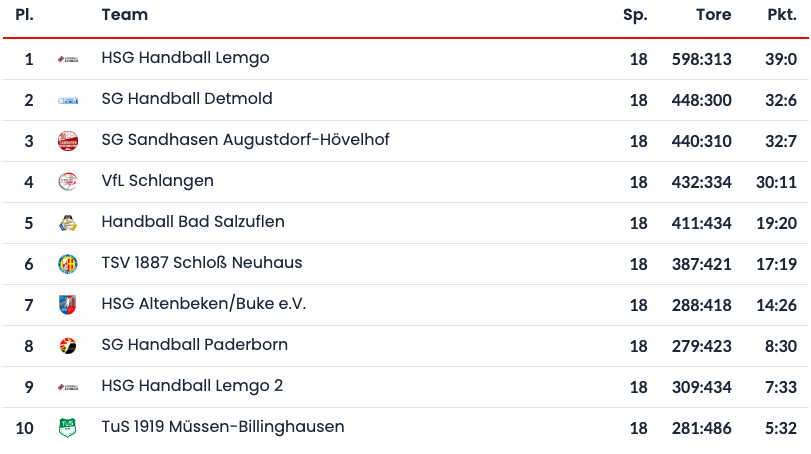Click the Tore column header
This screenshot has height=454, width=811.
click(714, 15)
